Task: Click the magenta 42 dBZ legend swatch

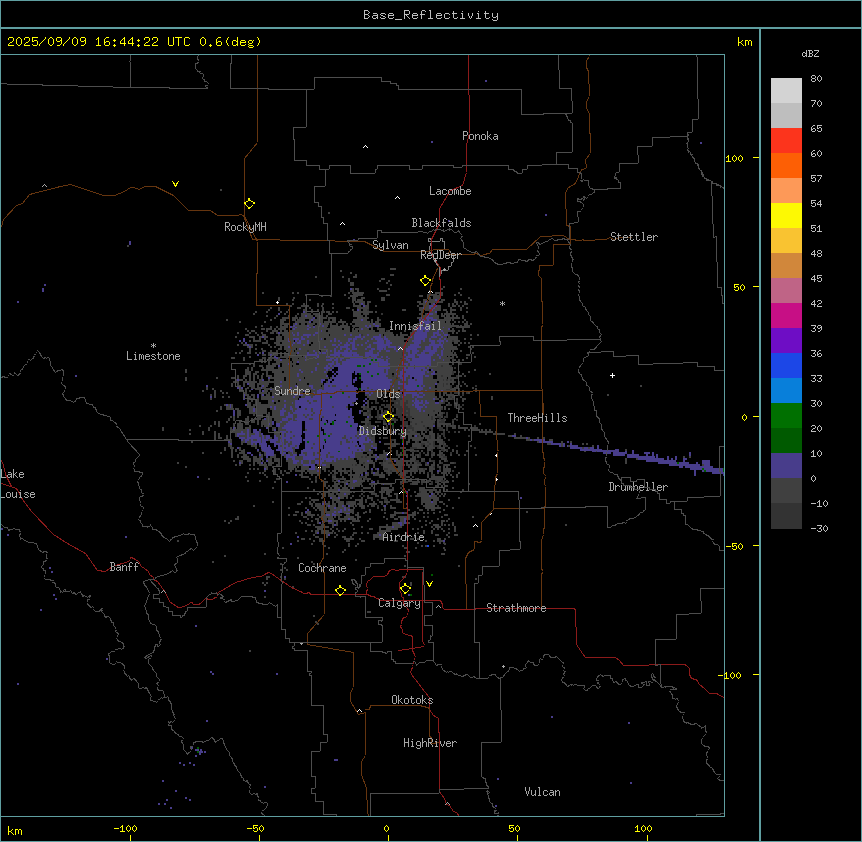Action: [786, 315]
